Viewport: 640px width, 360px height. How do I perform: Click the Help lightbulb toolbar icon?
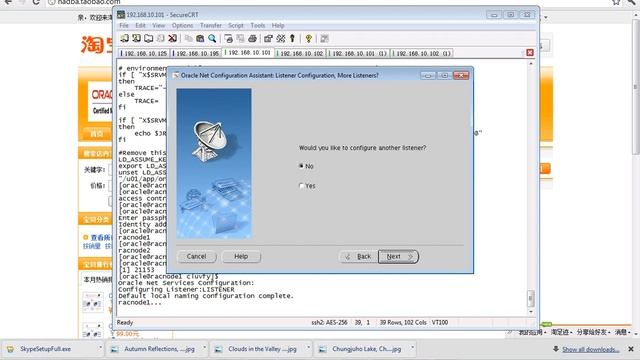click(x=309, y=38)
